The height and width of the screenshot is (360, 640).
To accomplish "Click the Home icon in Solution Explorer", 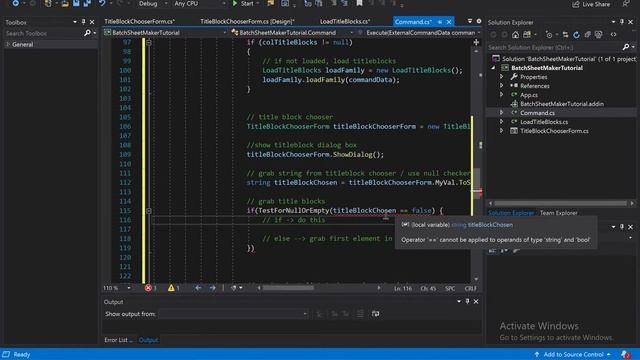I will 516,35.
